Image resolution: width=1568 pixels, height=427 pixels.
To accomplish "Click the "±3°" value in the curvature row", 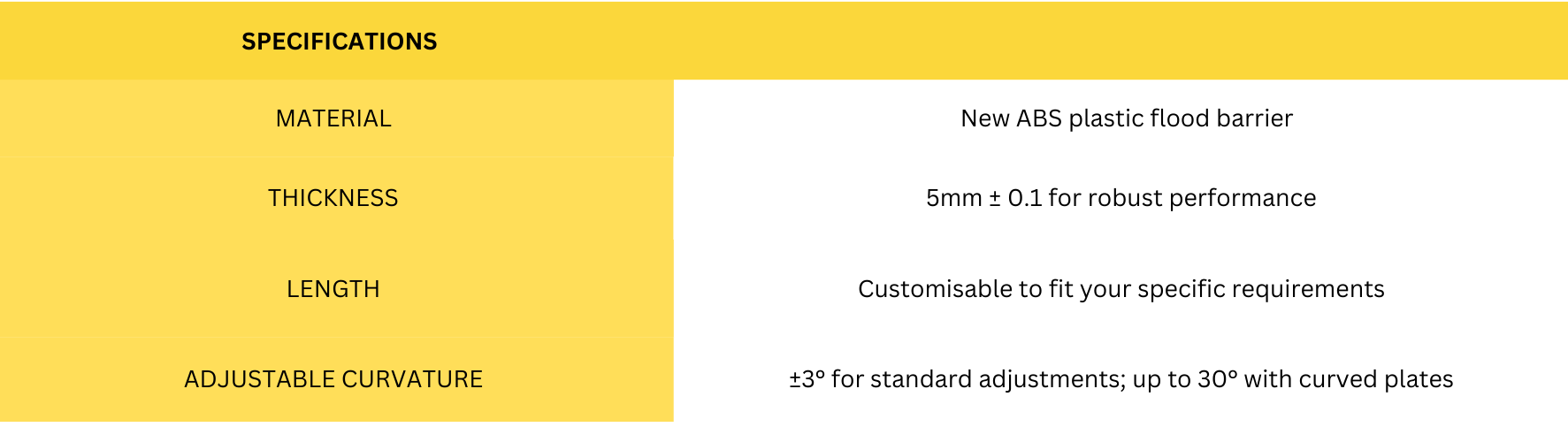I will tap(807, 379).
